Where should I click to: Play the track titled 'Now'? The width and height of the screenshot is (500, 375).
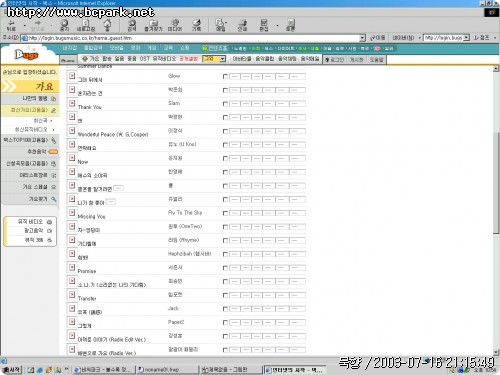[x=72, y=158]
